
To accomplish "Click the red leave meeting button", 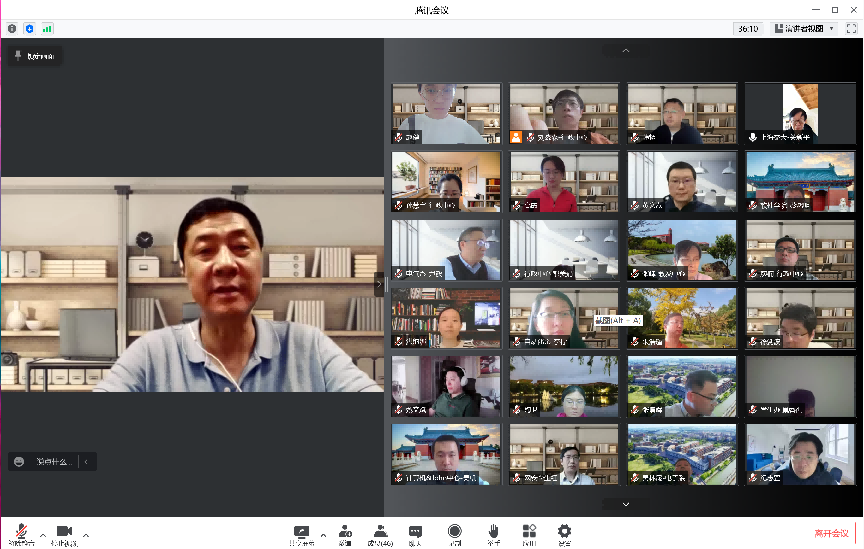I will click(831, 533).
